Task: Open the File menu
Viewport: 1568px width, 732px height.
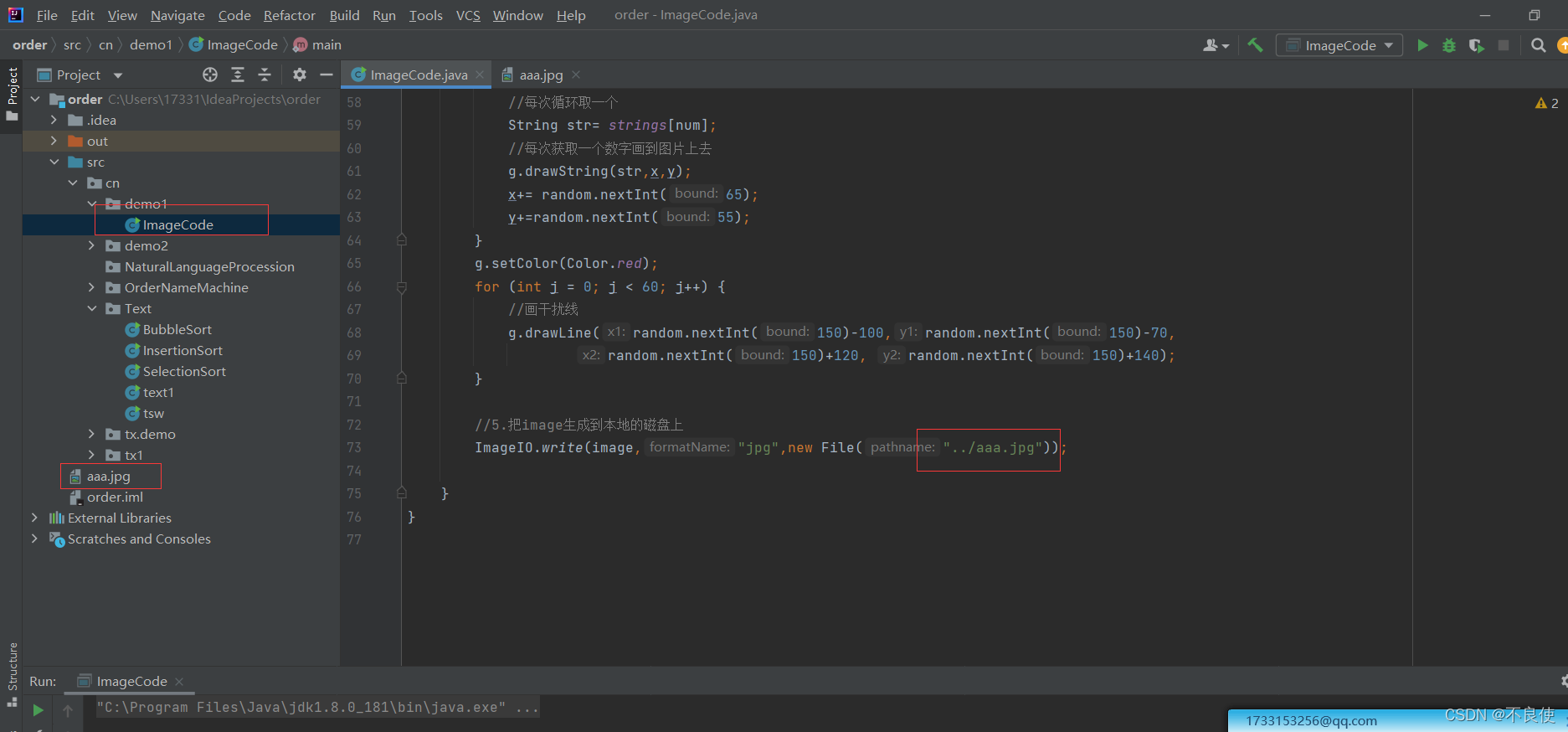Action: (x=47, y=15)
